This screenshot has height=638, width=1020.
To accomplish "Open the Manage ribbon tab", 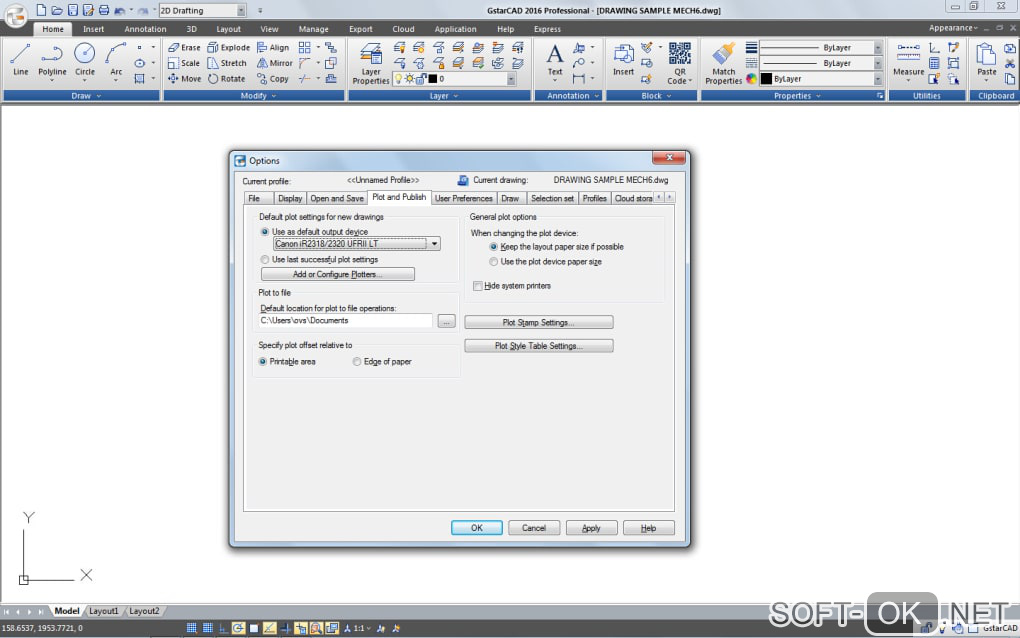I will point(314,29).
